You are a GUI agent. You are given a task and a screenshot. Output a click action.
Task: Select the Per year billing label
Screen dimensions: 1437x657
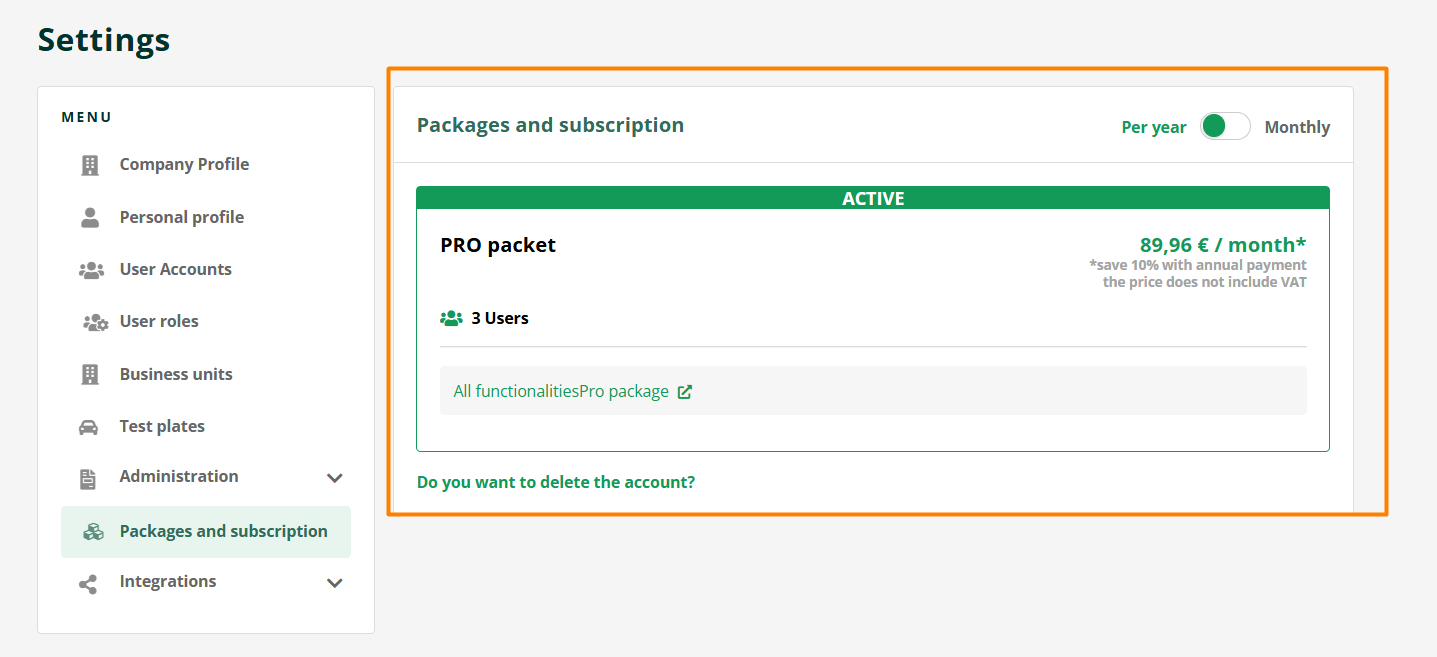coord(1153,127)
